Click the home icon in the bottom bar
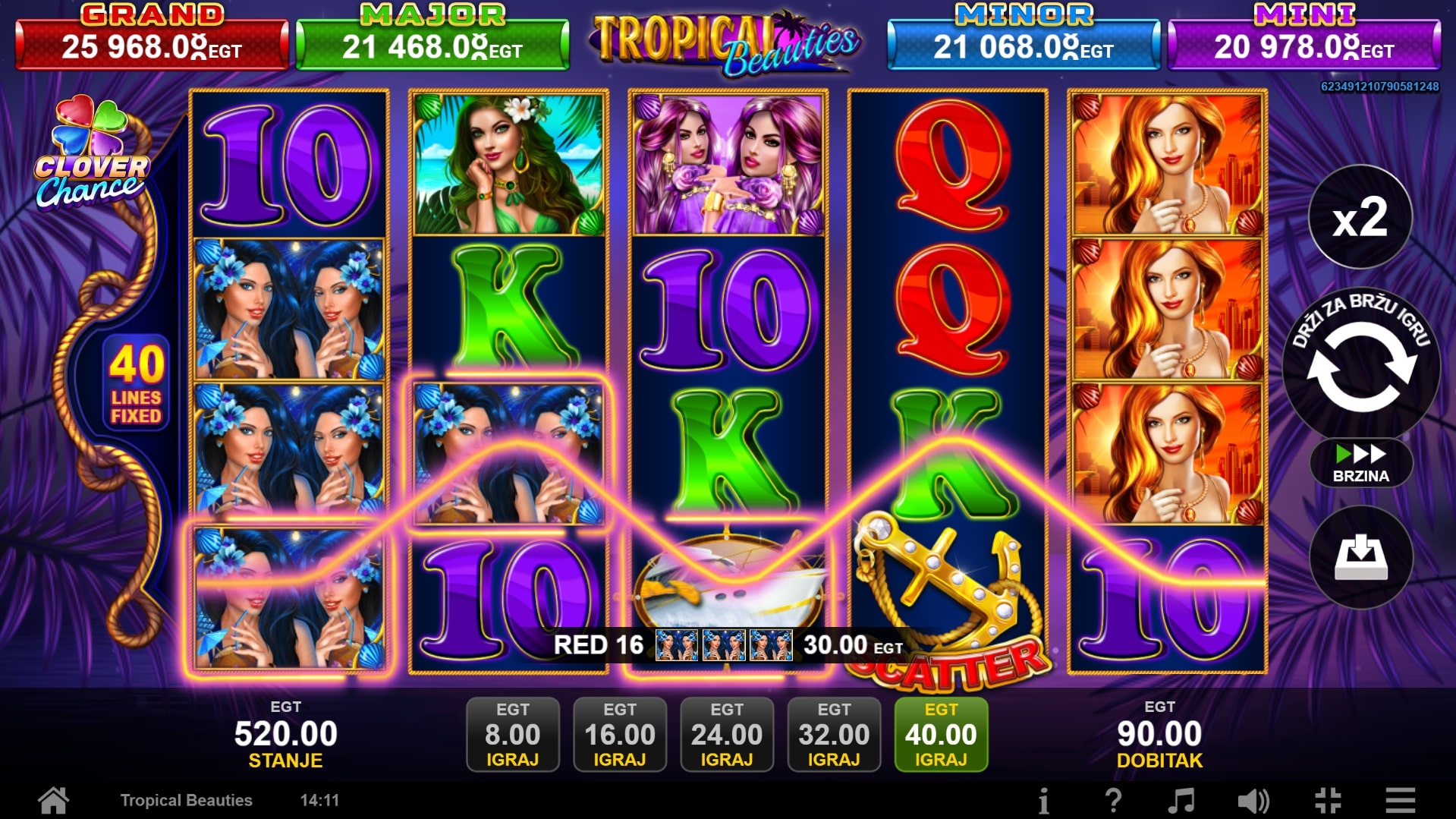1456x819 pixels. pos(54,800)
